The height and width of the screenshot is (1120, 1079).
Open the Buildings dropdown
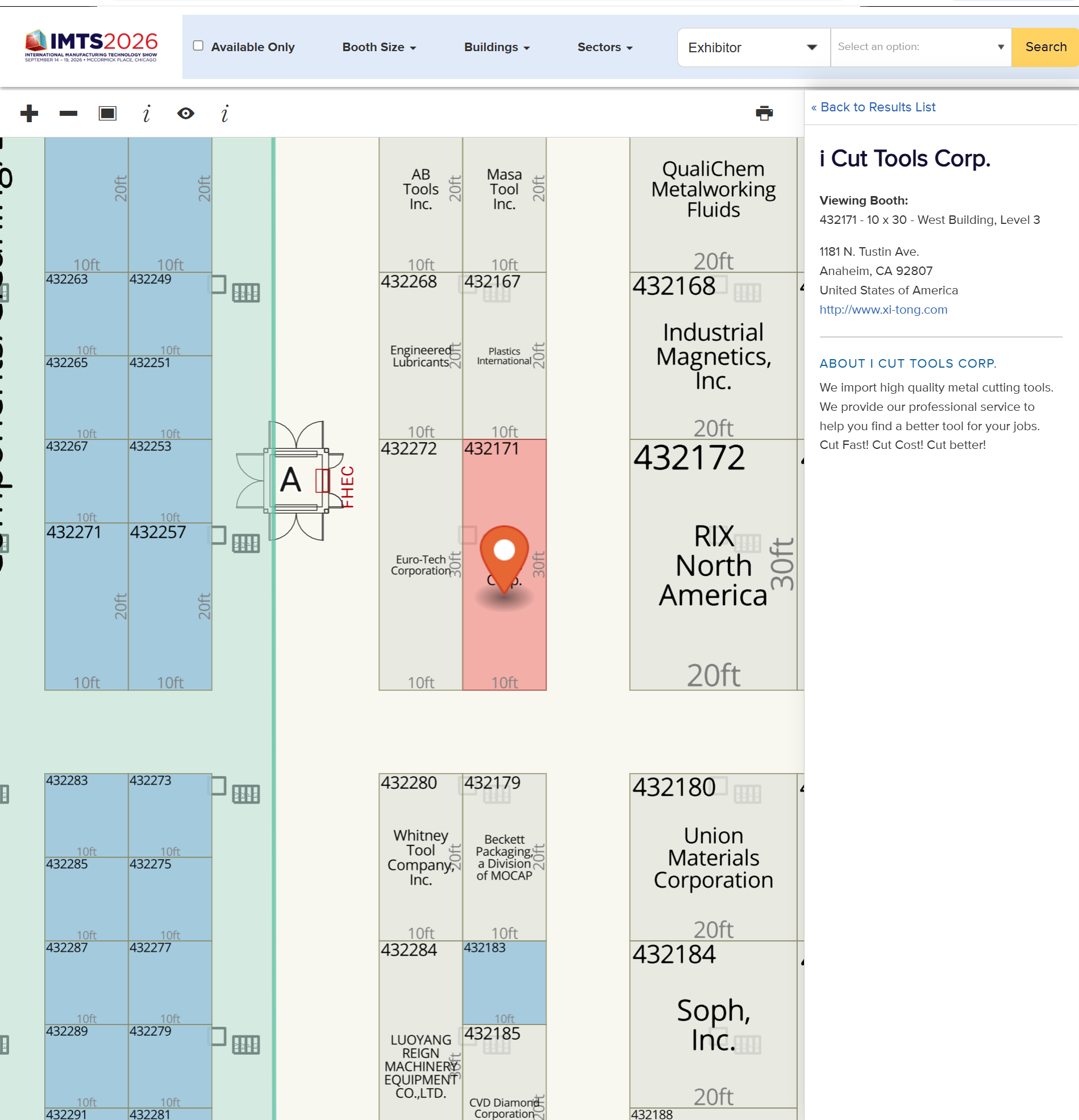pos(497,47)
